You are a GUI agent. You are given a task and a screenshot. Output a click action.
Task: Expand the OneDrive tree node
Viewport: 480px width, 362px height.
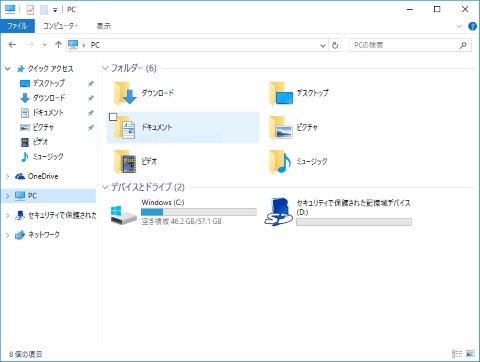coord(8,177)
